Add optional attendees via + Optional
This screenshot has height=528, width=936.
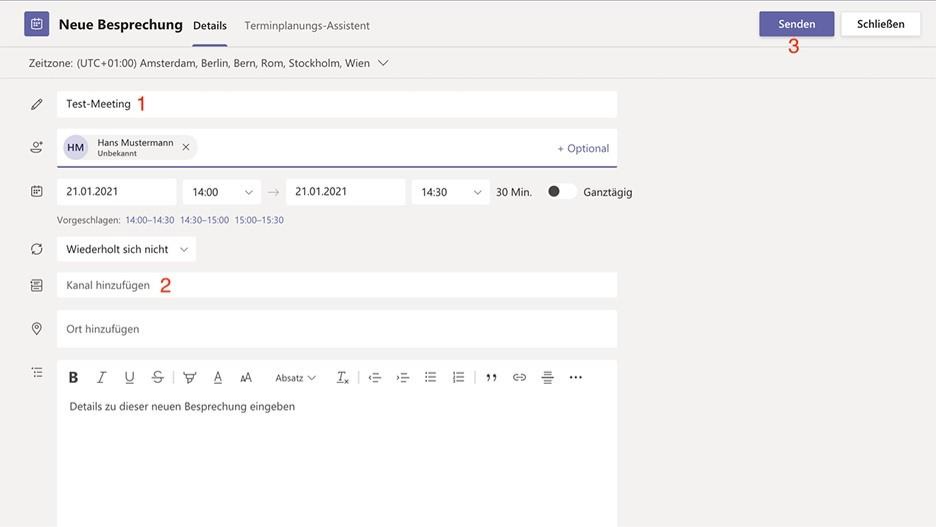tap(583, 149)
